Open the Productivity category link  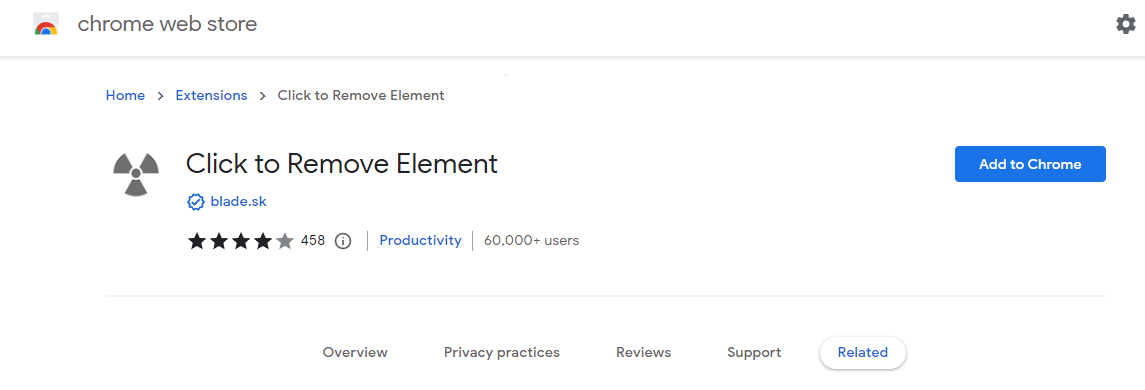(421, 240)
